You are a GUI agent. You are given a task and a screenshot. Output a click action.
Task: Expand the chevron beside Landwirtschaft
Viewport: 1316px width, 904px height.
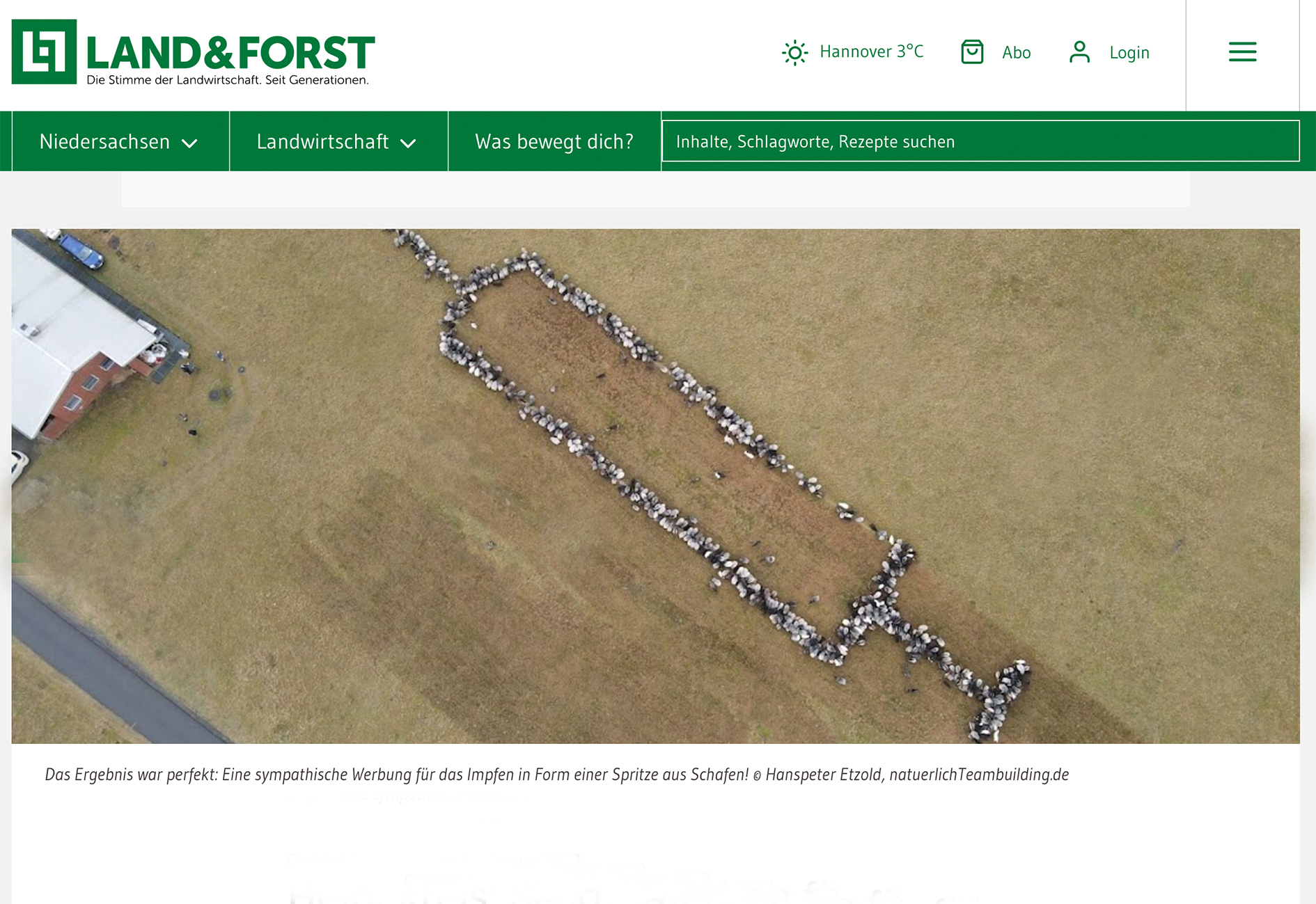click(x=408, y=143)
